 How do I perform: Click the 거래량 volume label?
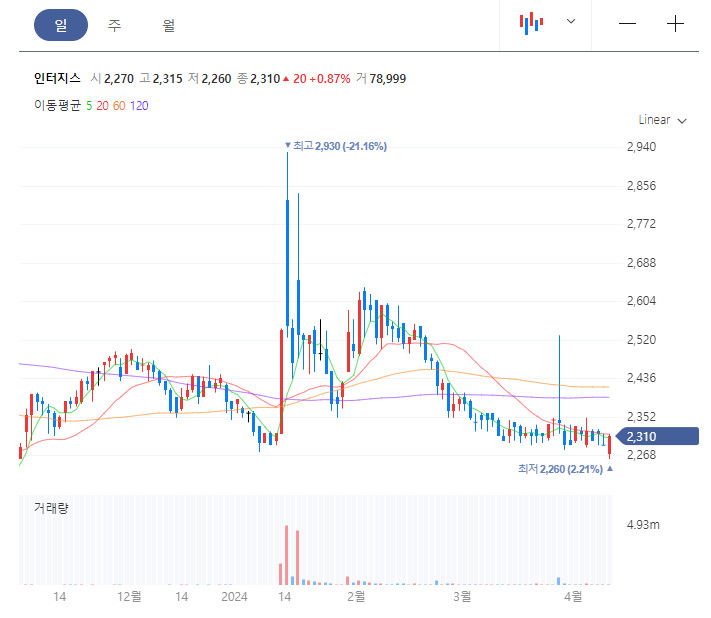pos(51,508)
